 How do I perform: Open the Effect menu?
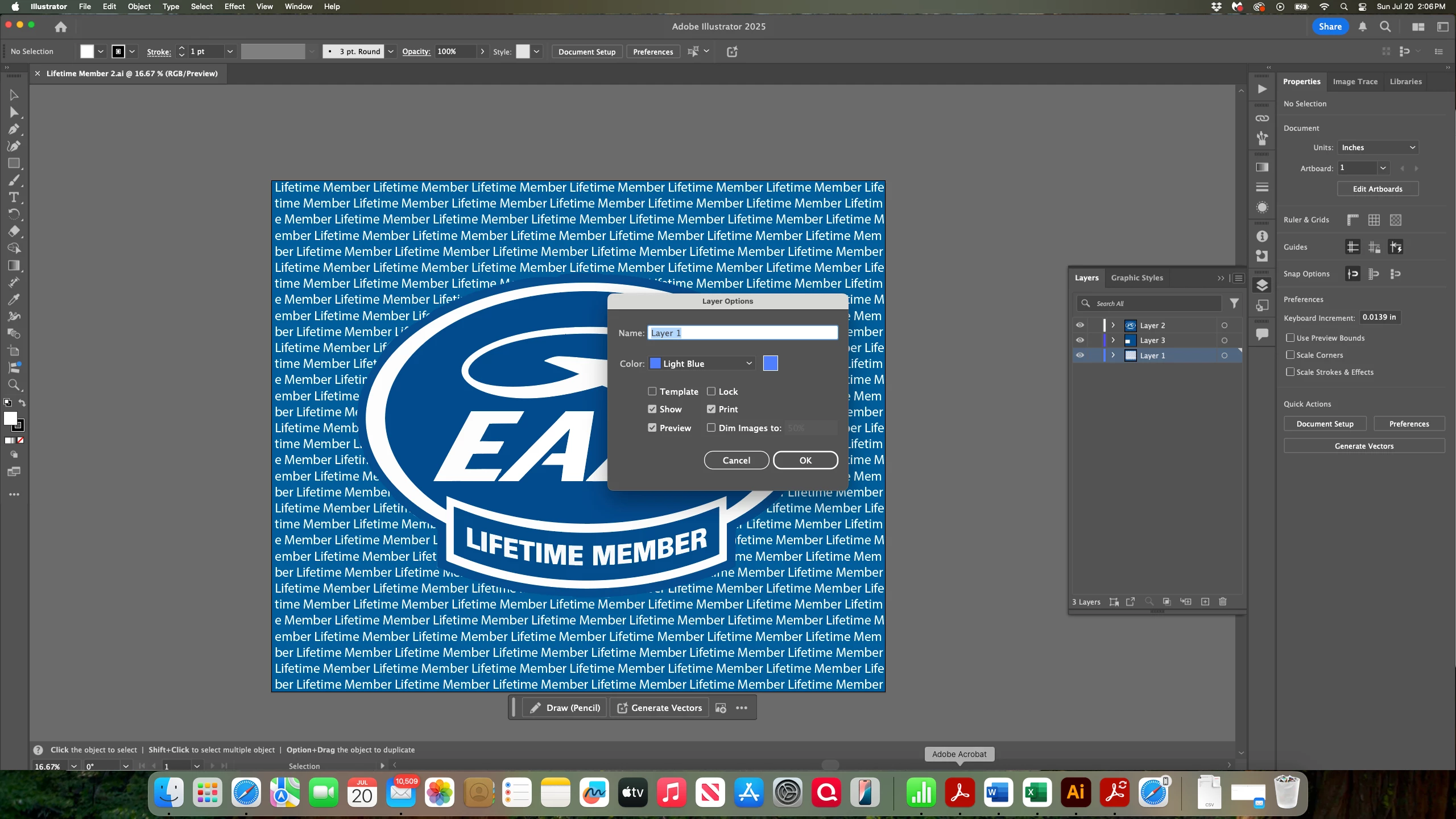[x=234, y=7]
